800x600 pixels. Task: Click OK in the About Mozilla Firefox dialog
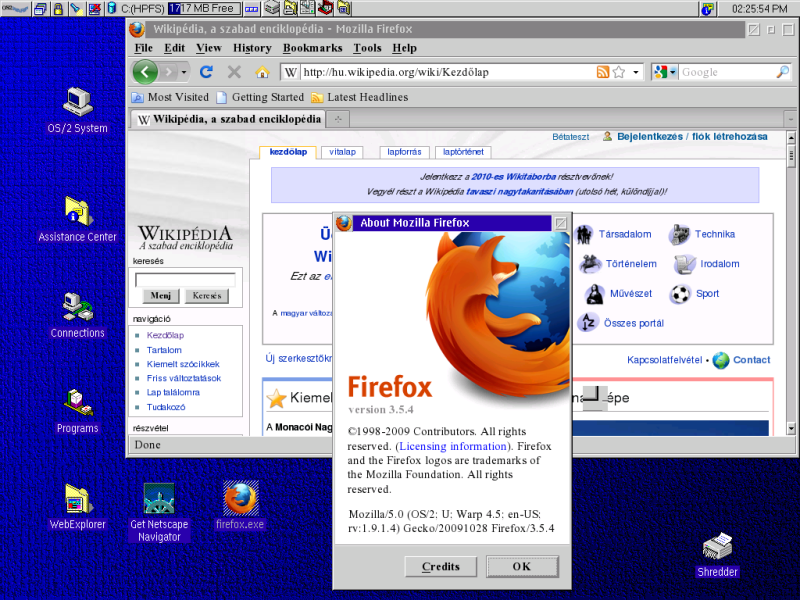[522, 566]
